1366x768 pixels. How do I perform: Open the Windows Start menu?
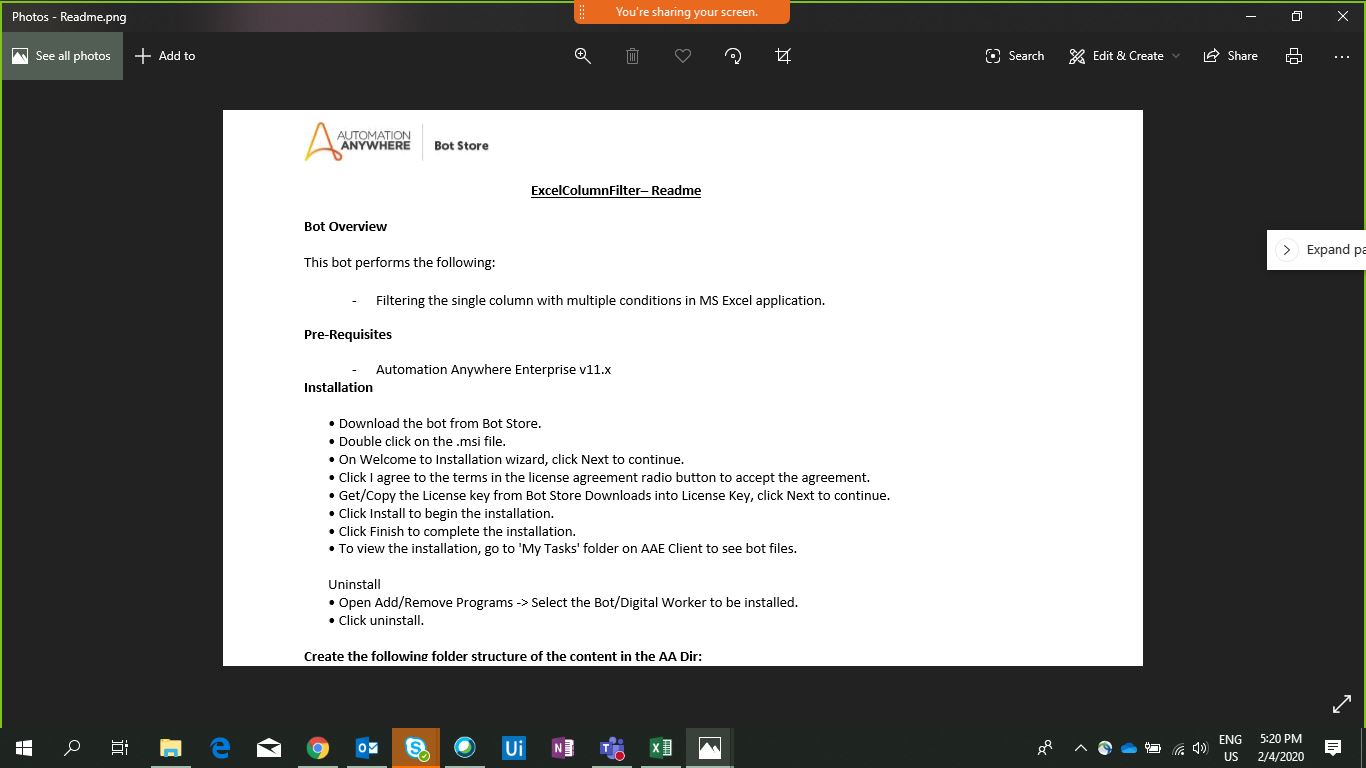[x=24, y=748]
